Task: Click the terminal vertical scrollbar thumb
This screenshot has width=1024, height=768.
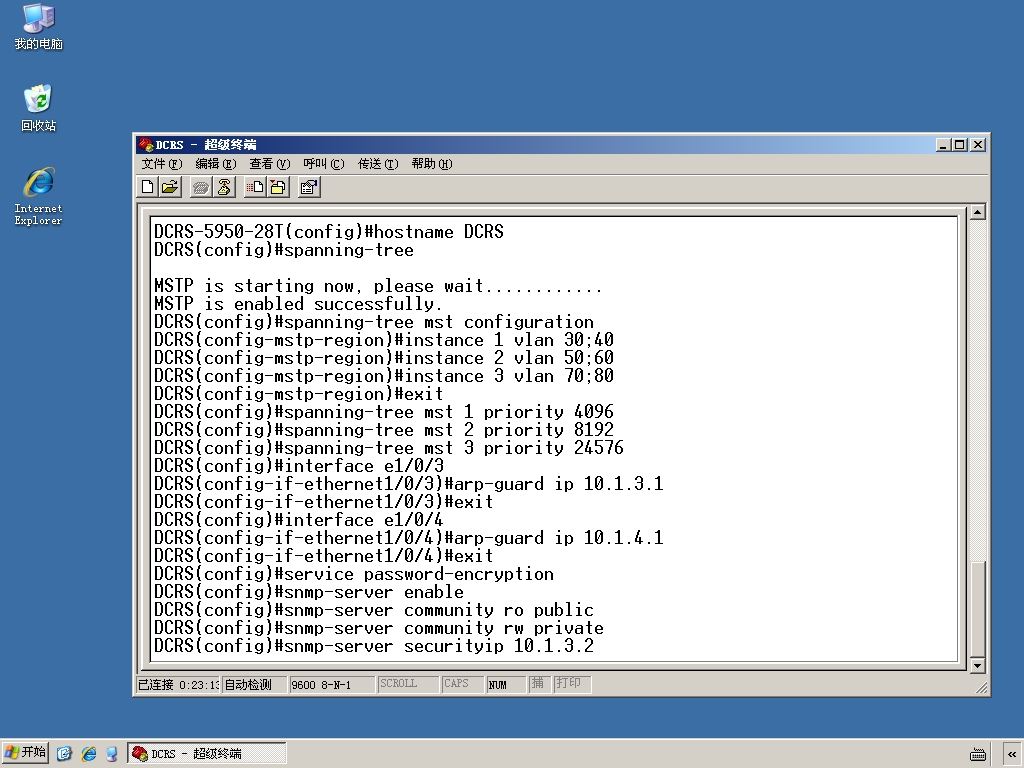Action: (x=978, y=609)
